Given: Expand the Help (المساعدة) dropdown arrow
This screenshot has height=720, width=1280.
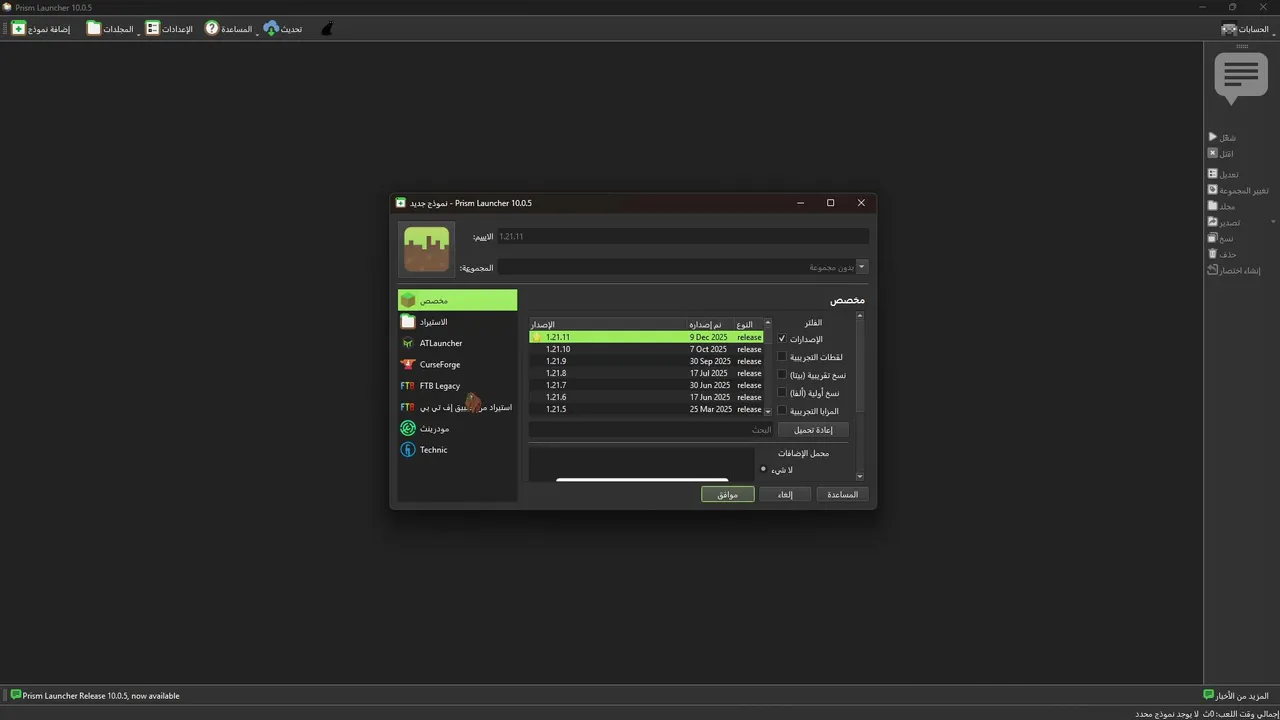Looking at the screenshot, I should pyautogui.click(x=257, y=33).
